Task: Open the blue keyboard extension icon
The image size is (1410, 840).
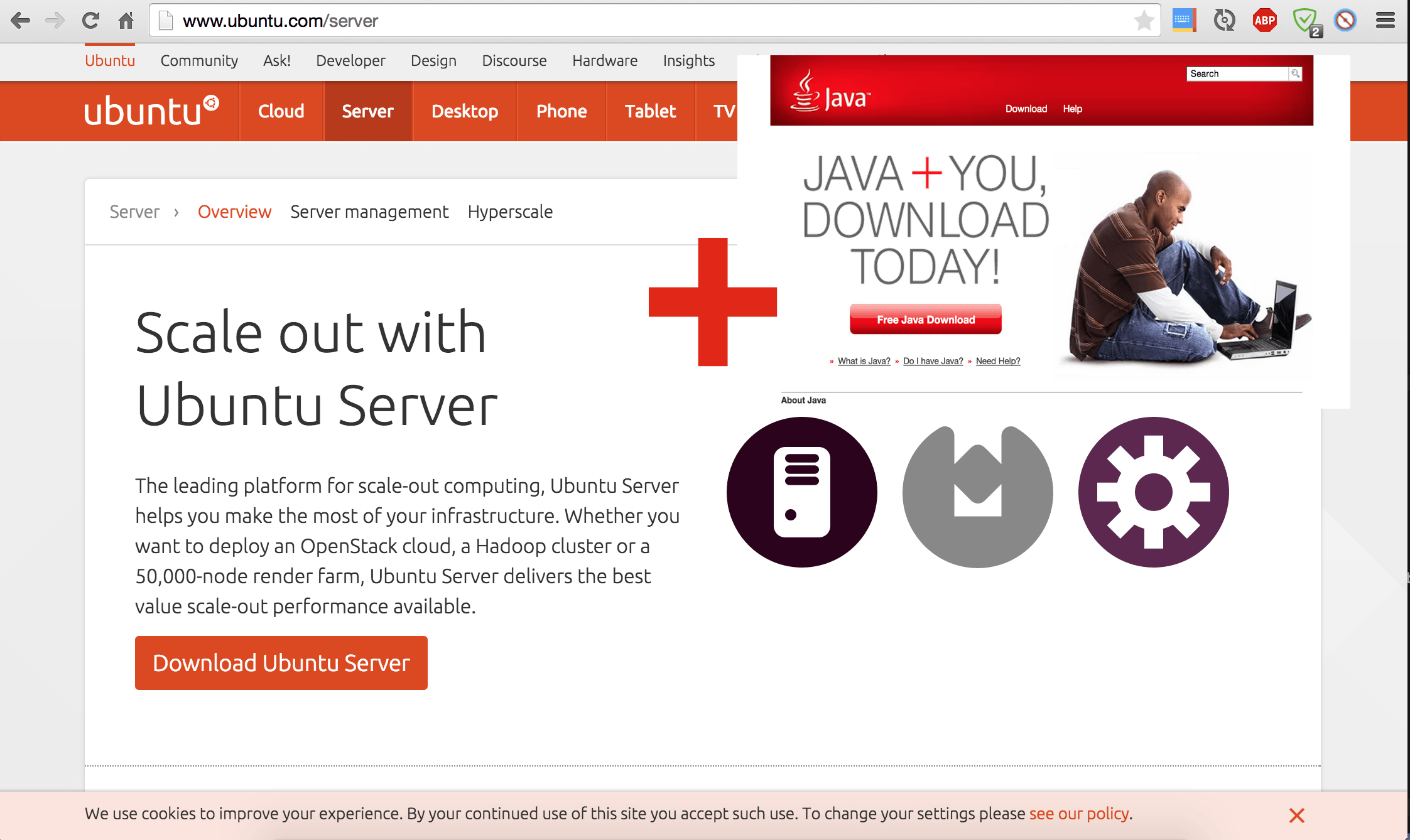Action: click(1184, 20)
